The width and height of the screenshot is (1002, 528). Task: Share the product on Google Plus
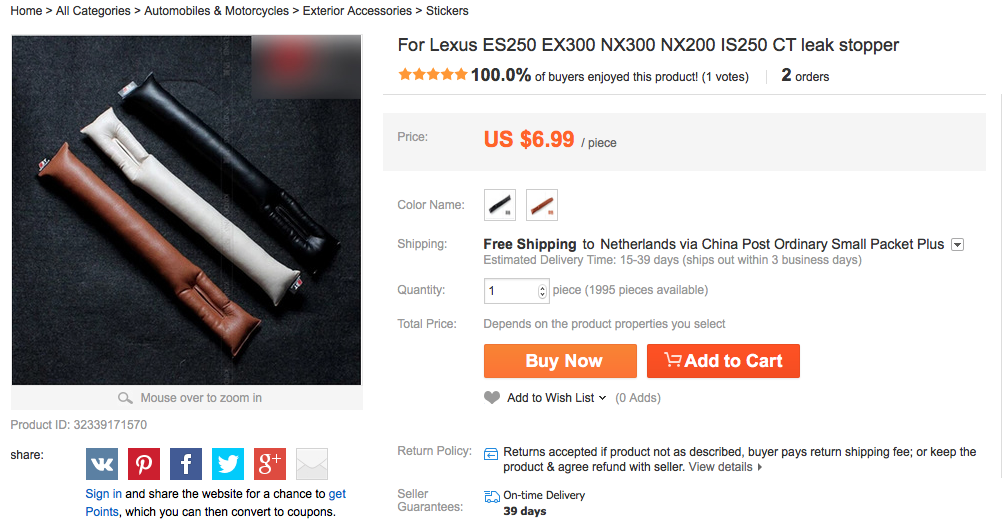click(x=270, y=464)
